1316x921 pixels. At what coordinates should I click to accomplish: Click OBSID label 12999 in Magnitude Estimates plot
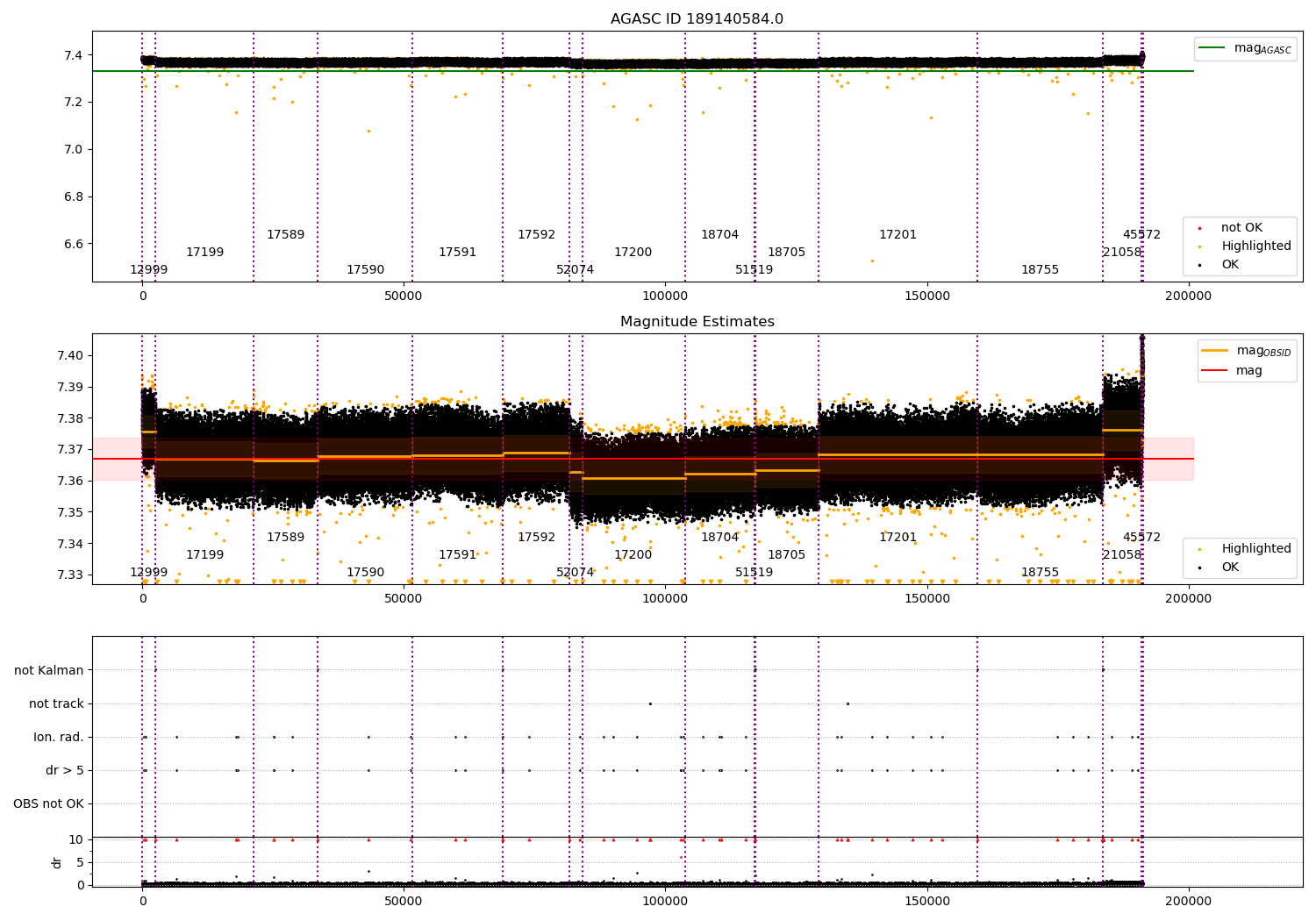tap(148, 573)
